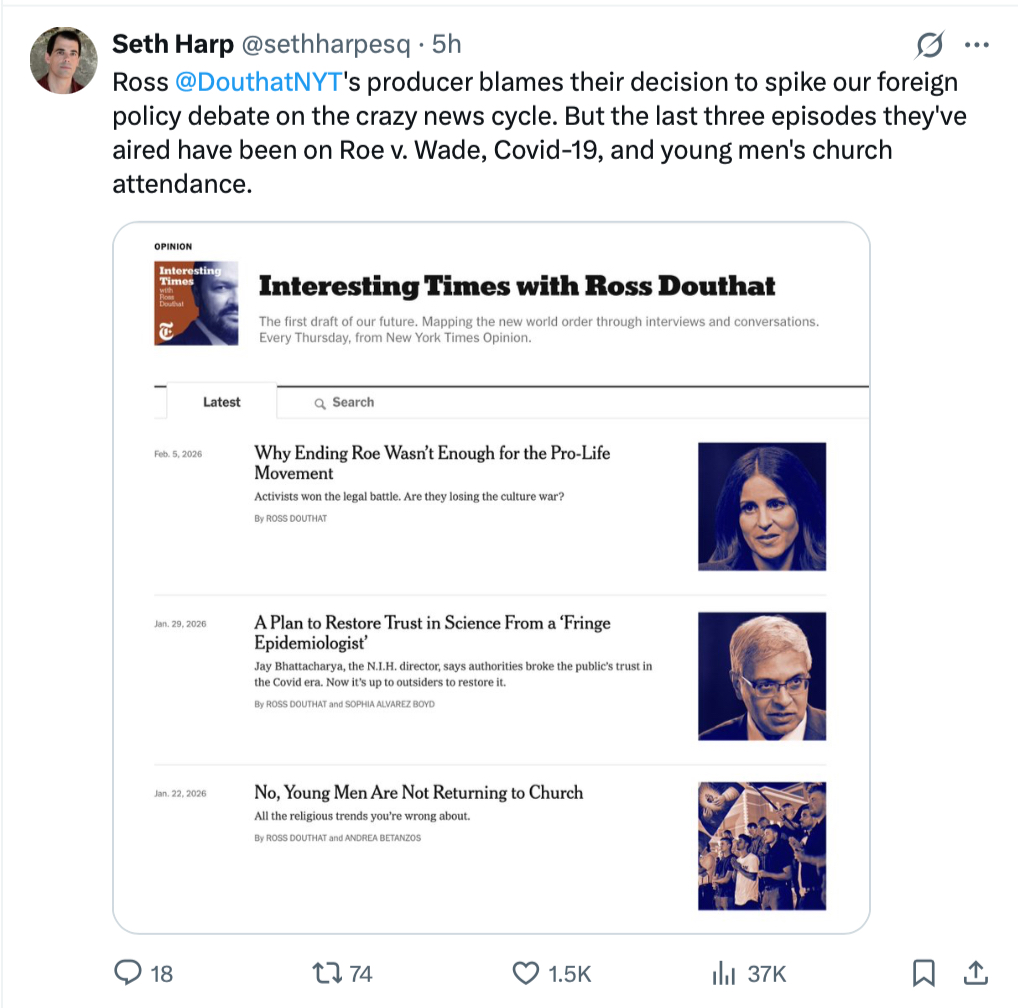Select the Latest tab
Screen dimensions: 1018x1008
[221, 402]
